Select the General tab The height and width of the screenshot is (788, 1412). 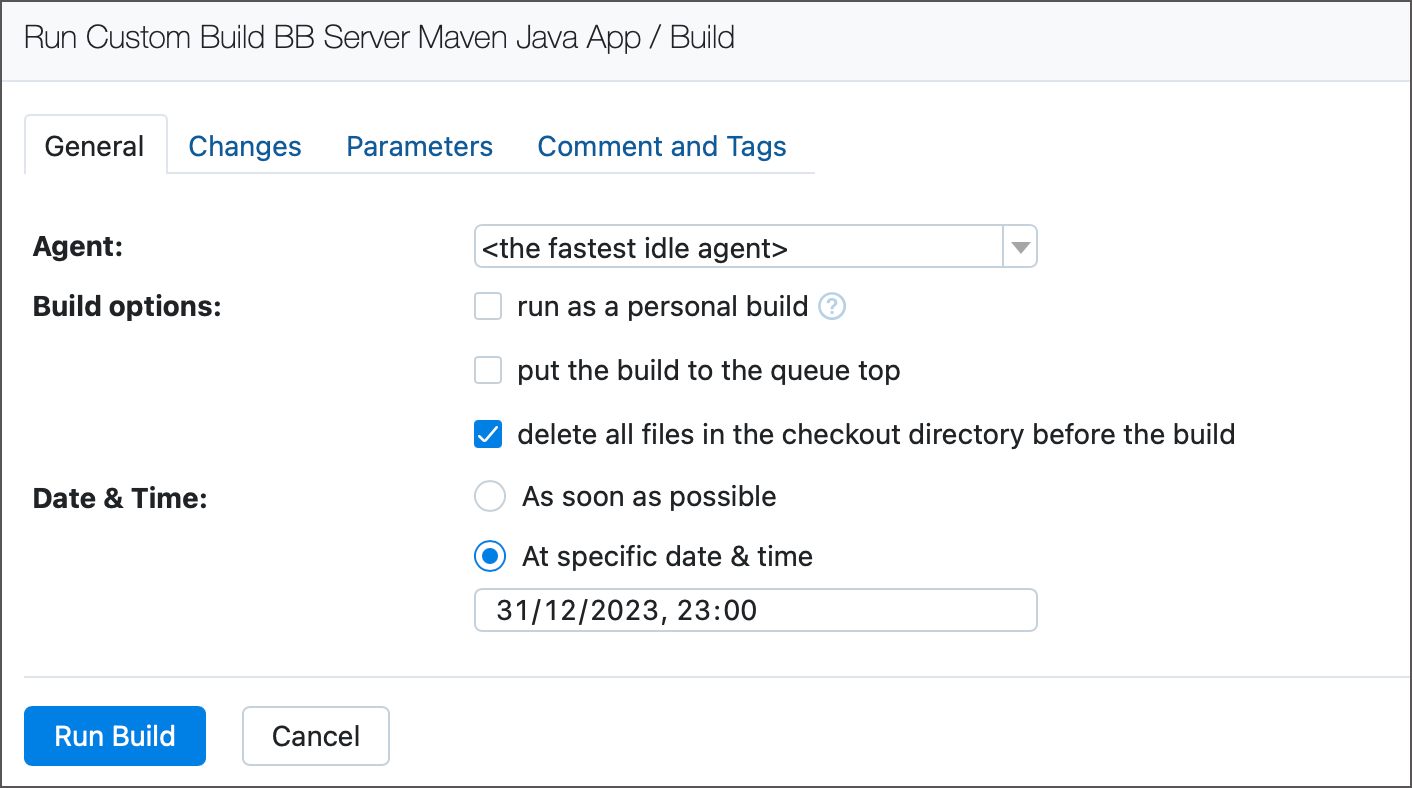click(94, 146)
